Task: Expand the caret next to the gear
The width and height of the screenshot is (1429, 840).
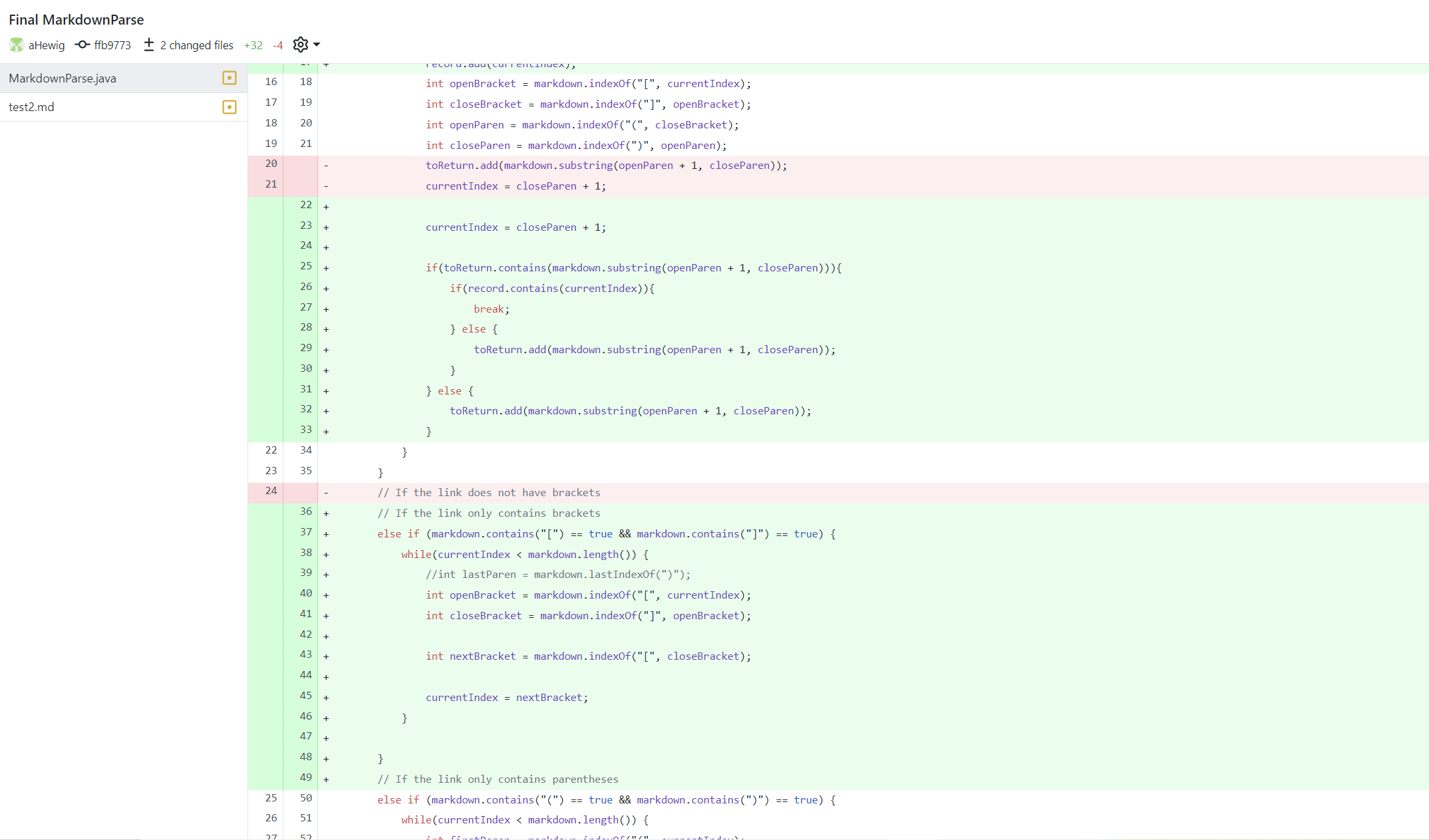Action: (317, 45)
